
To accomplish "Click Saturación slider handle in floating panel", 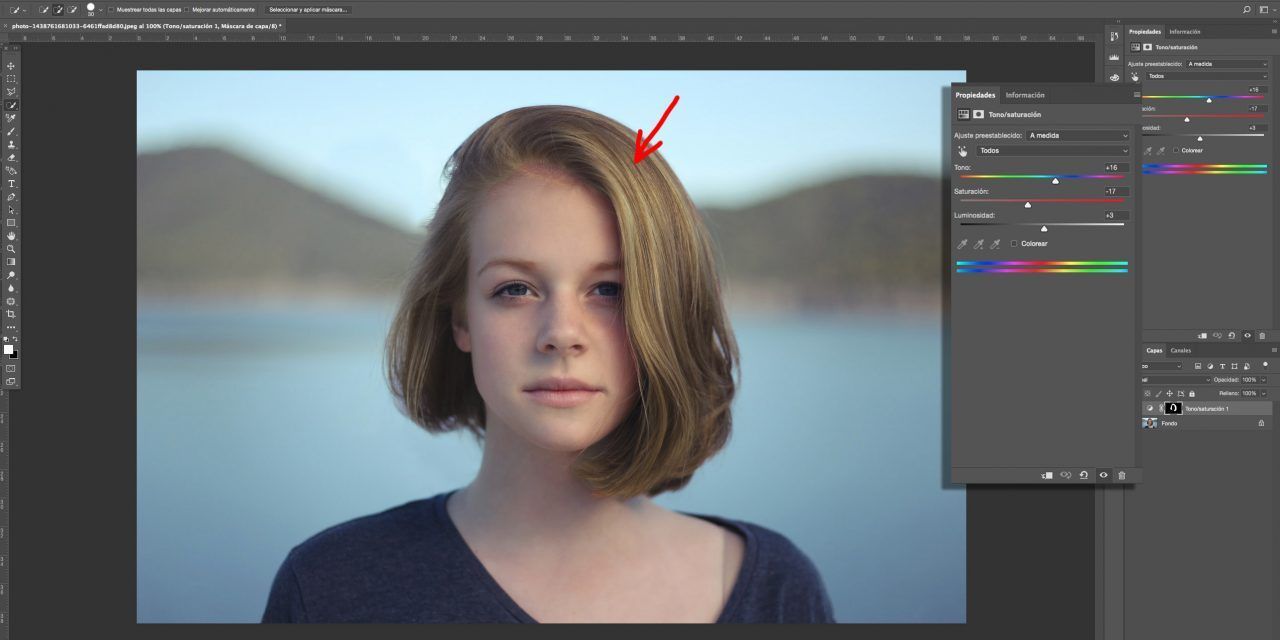I will tap(1028, 204).
